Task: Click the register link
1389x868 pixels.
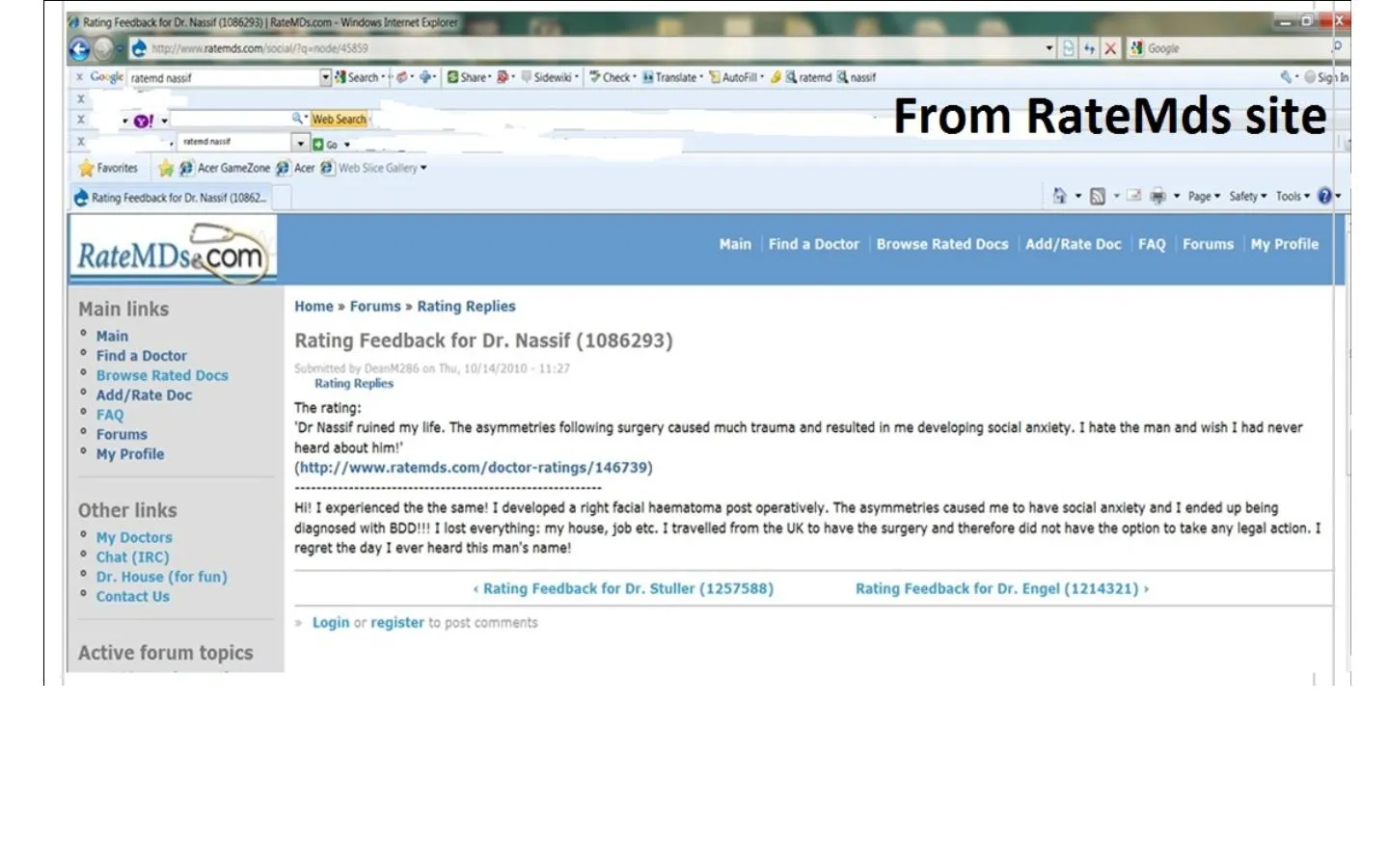Action: click(x=397, y=622)
